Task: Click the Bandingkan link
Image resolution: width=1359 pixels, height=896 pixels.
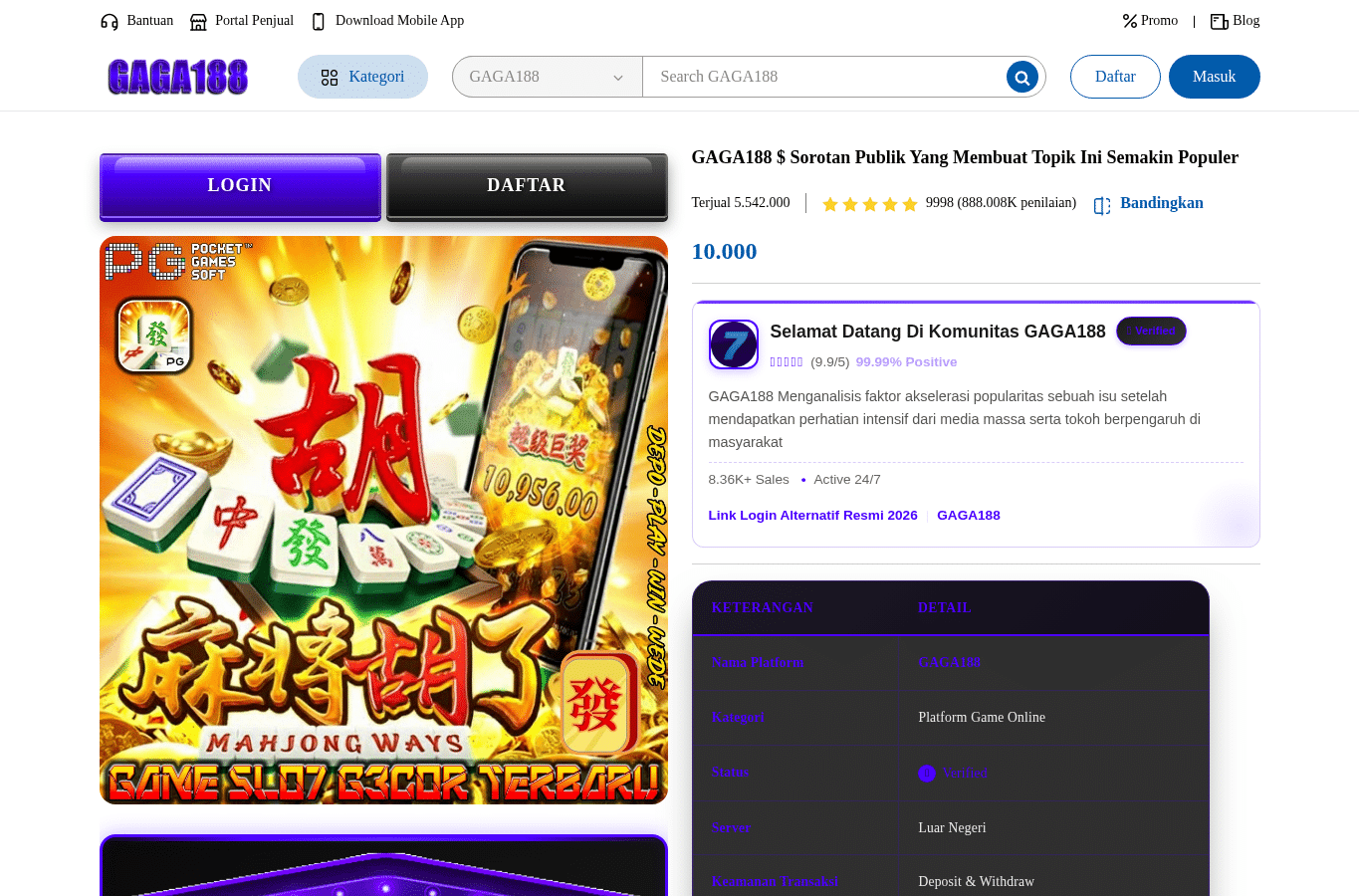Action: click(1162, 203)
